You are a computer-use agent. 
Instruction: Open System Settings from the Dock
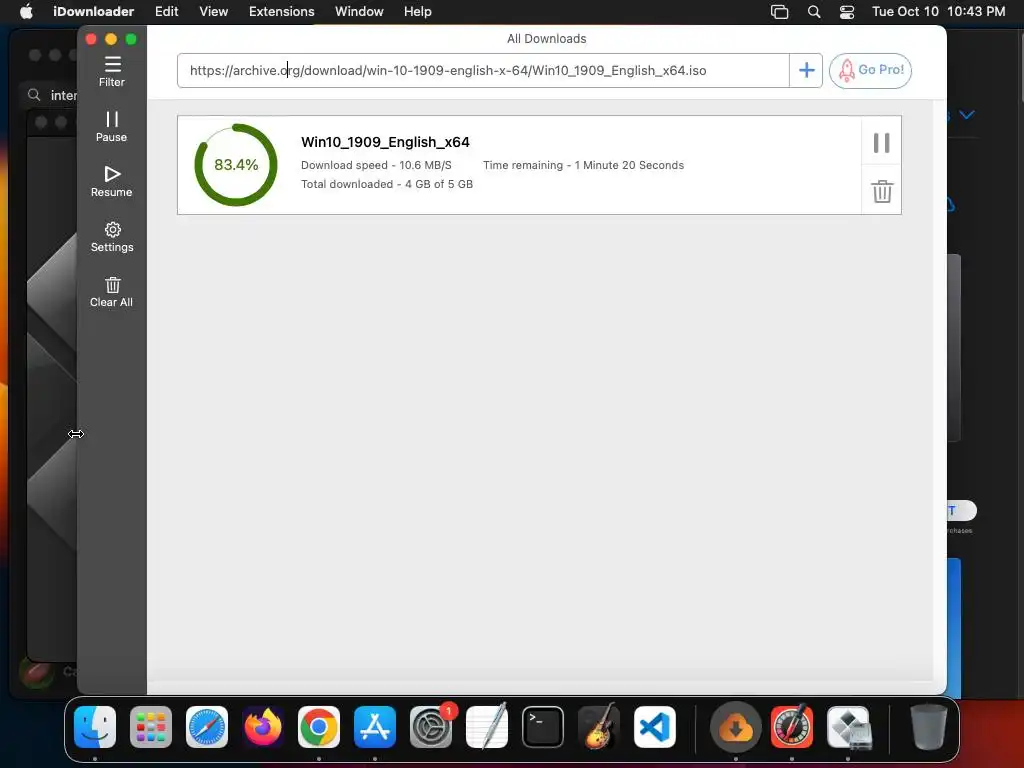pyautogui.click(x=431, y=727)
